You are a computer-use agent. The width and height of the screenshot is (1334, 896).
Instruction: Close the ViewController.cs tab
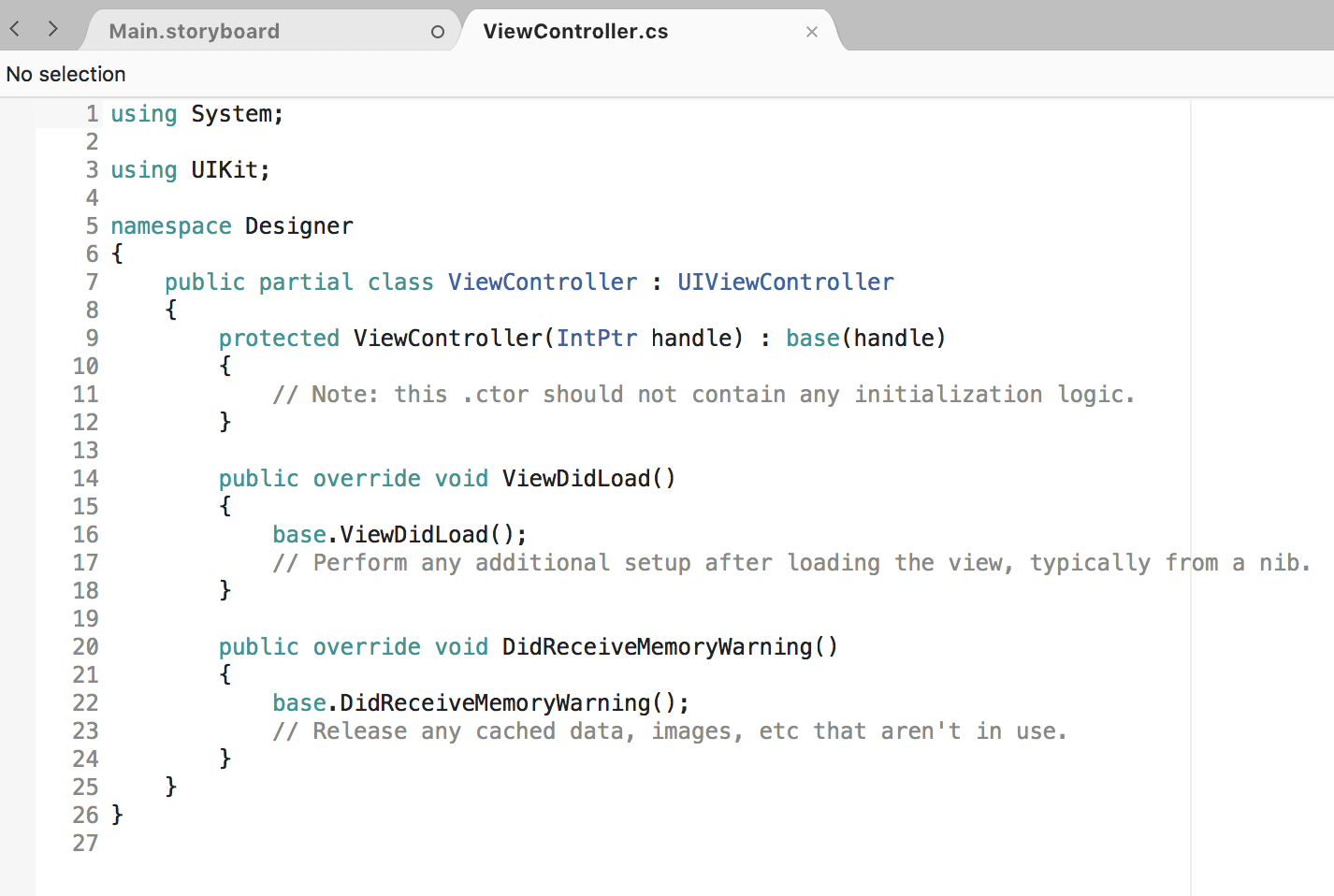(812, 32)
